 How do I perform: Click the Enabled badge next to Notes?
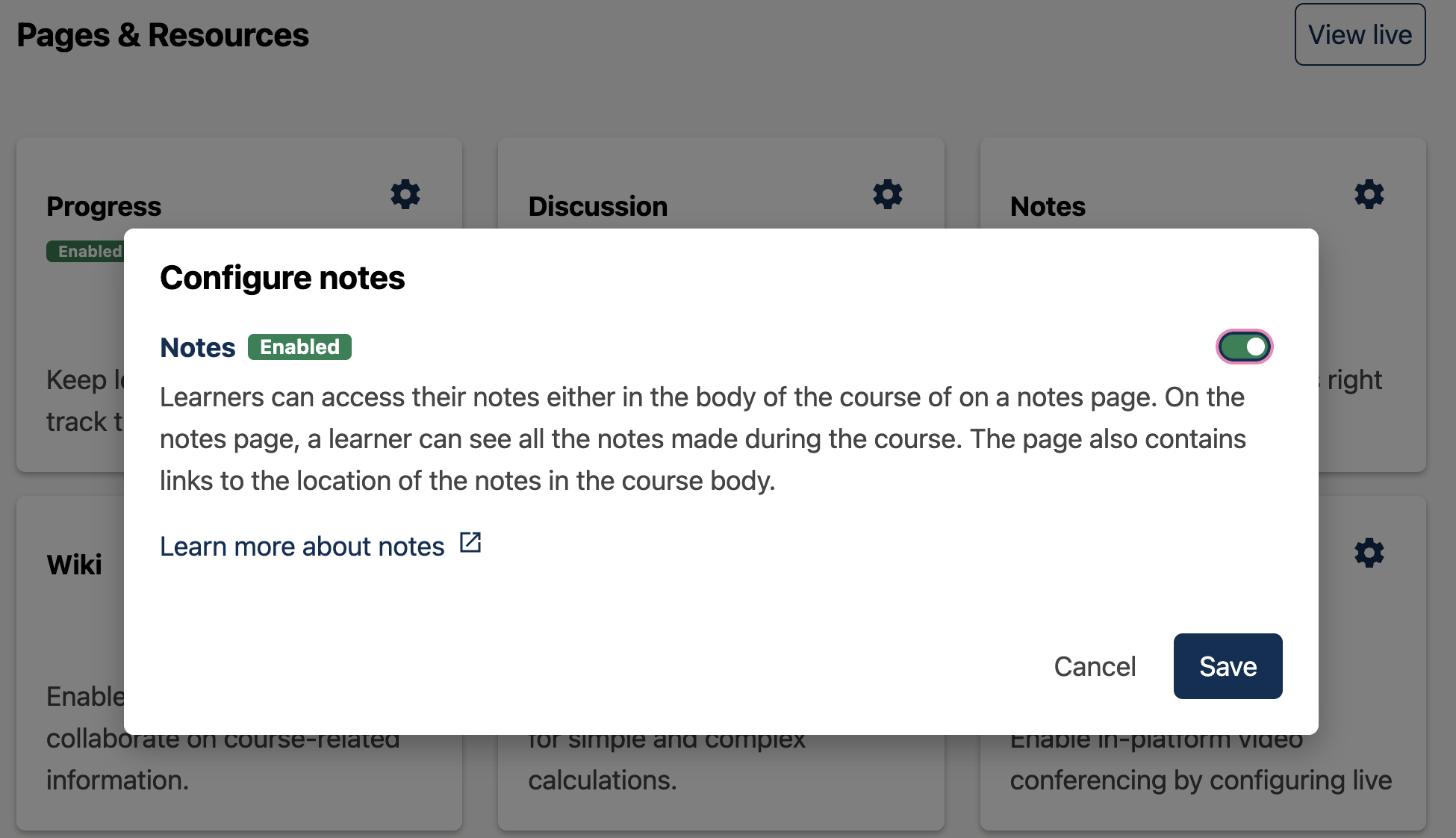click(299, 347)
